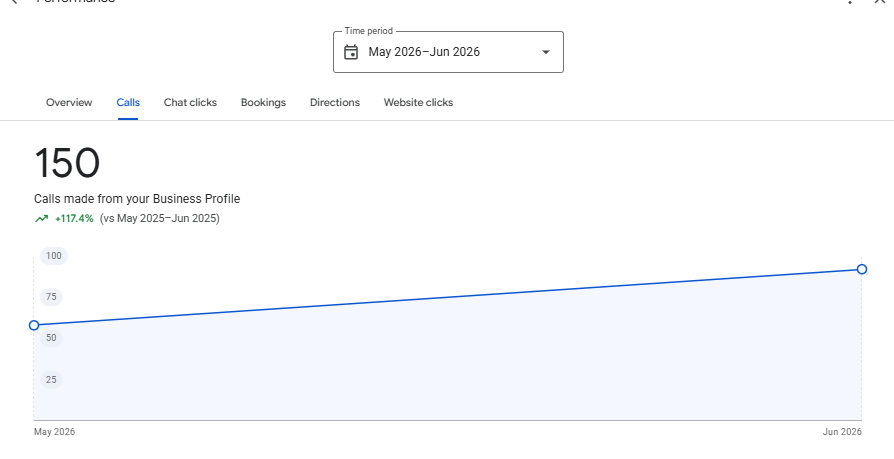Screen dimensions: 894x459
Task: Click the calendar icon in Time period
Action: point(351,52)
